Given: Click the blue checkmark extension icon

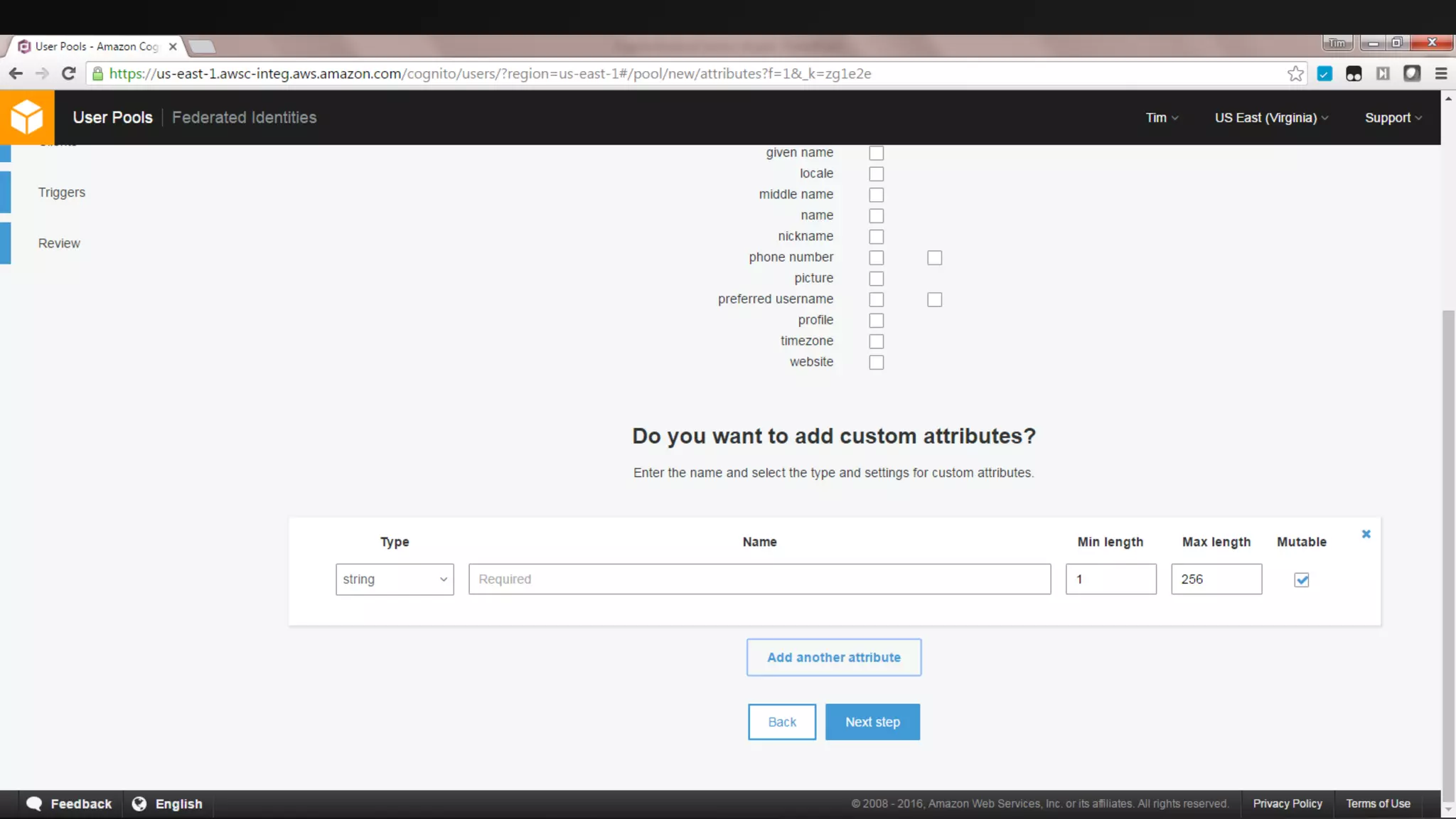Looking at the screenshot, I should coord(1324,74).
